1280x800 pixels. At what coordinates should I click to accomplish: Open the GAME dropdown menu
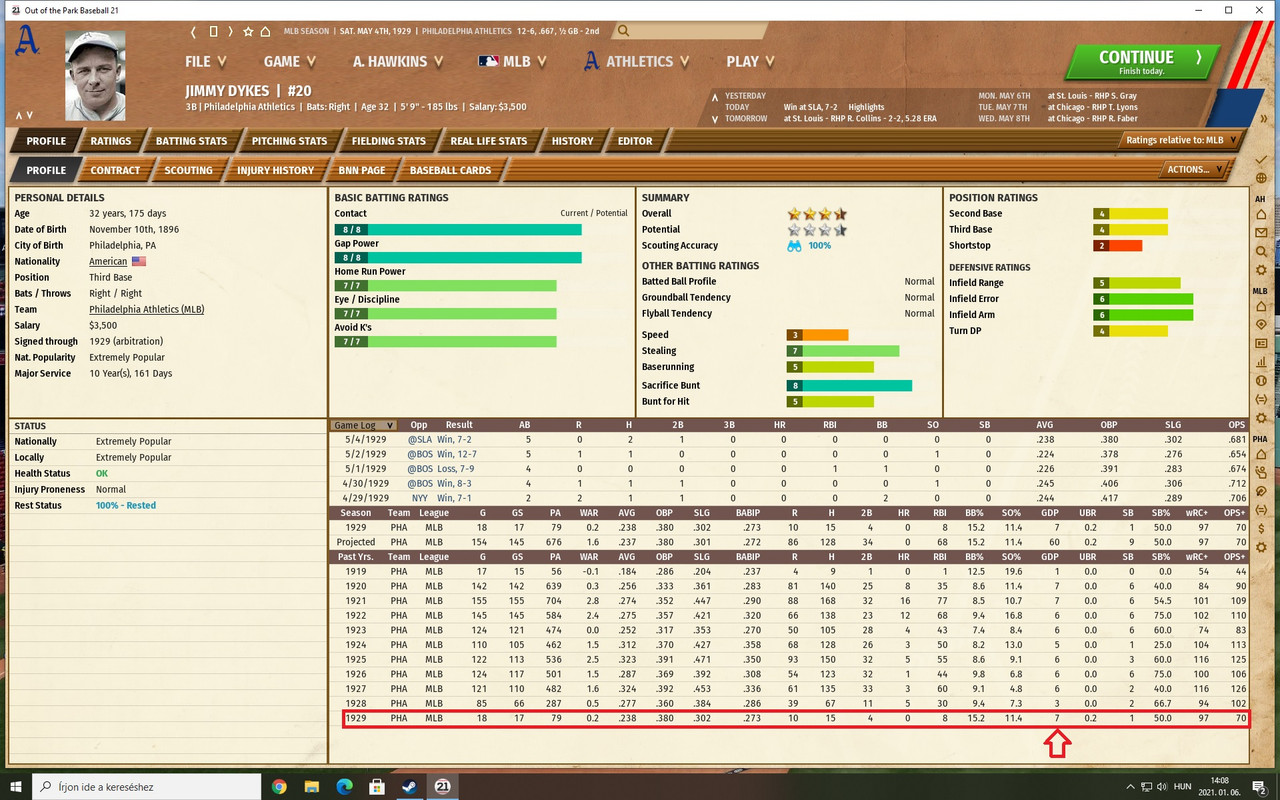point(289,61)
